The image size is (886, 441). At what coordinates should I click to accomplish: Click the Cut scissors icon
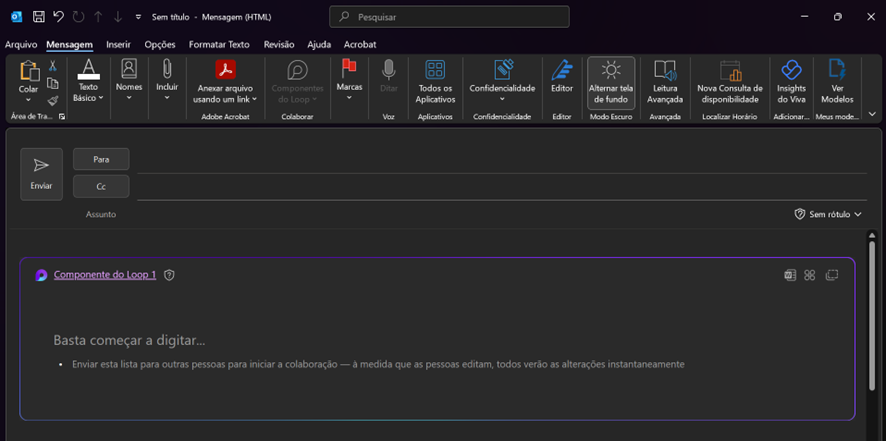point(53,66)
